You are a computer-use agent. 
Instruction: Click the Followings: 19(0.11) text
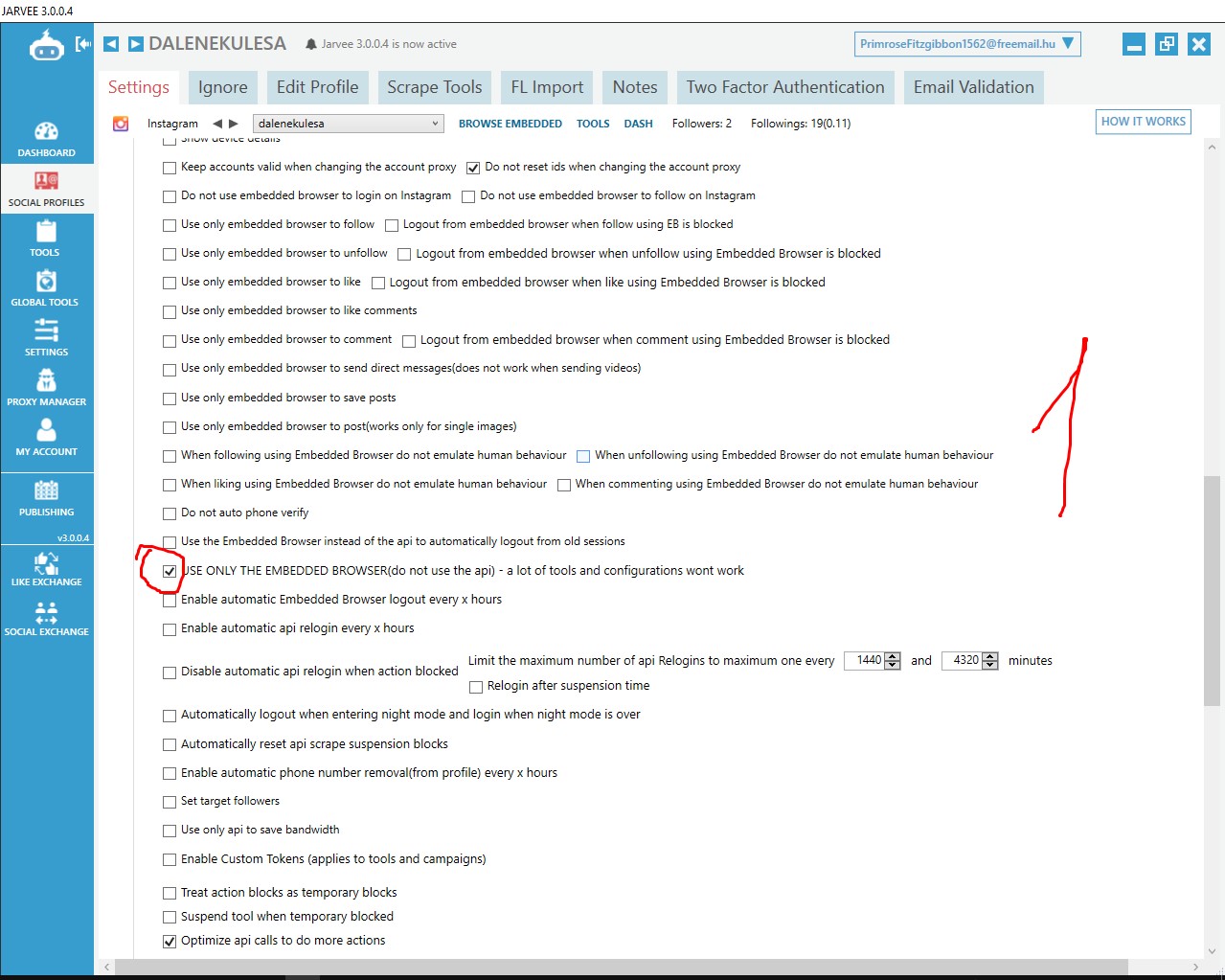click(801, 124)
